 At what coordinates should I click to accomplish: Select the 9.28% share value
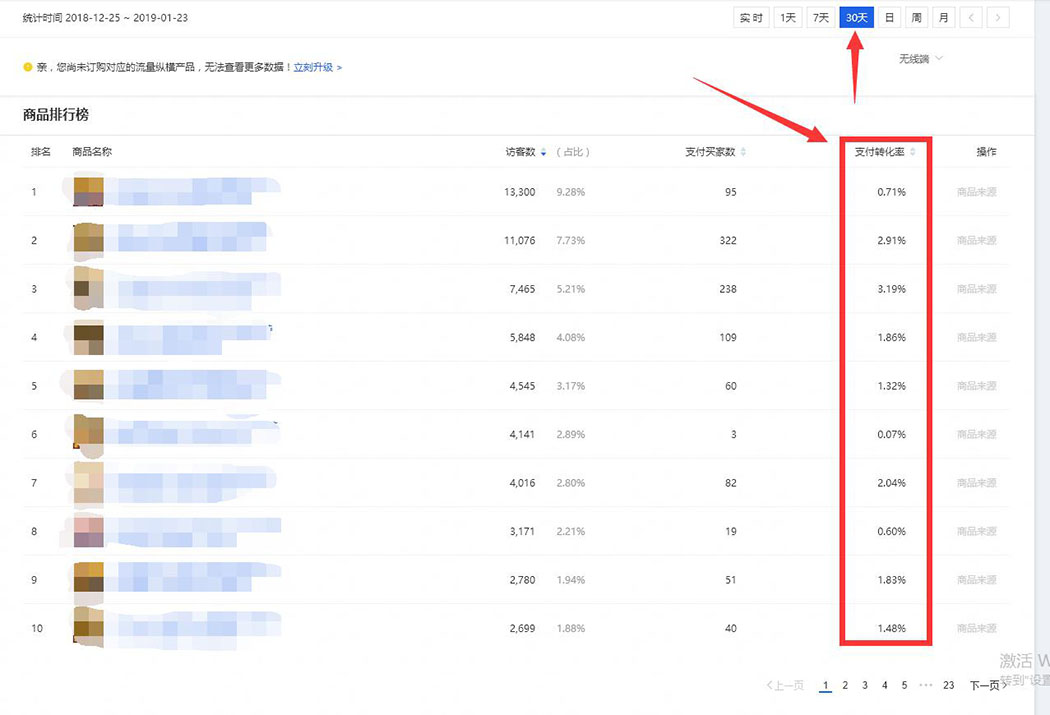coord(571,192)
